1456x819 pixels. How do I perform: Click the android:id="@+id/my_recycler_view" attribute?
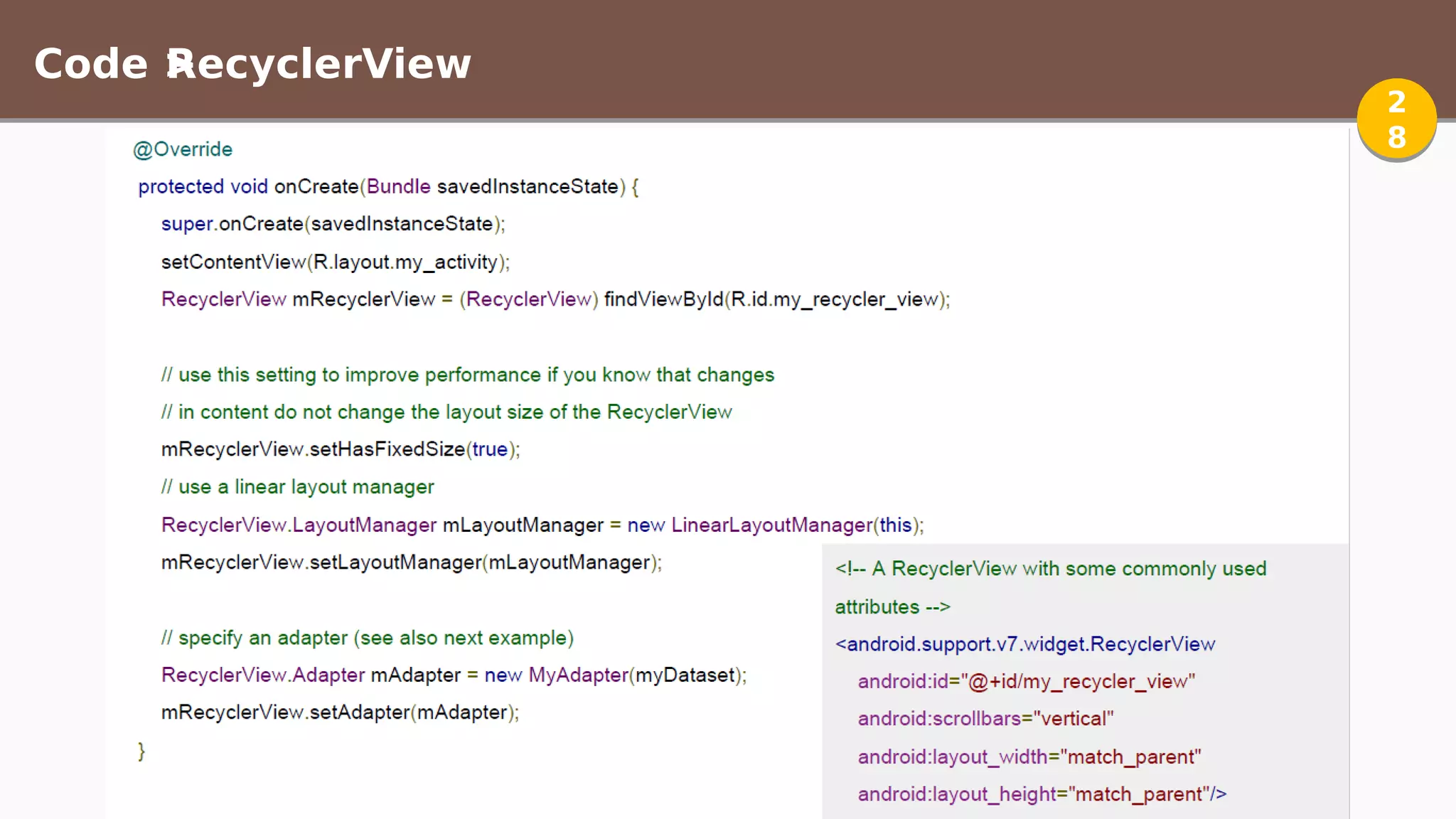pos(1027,682)
